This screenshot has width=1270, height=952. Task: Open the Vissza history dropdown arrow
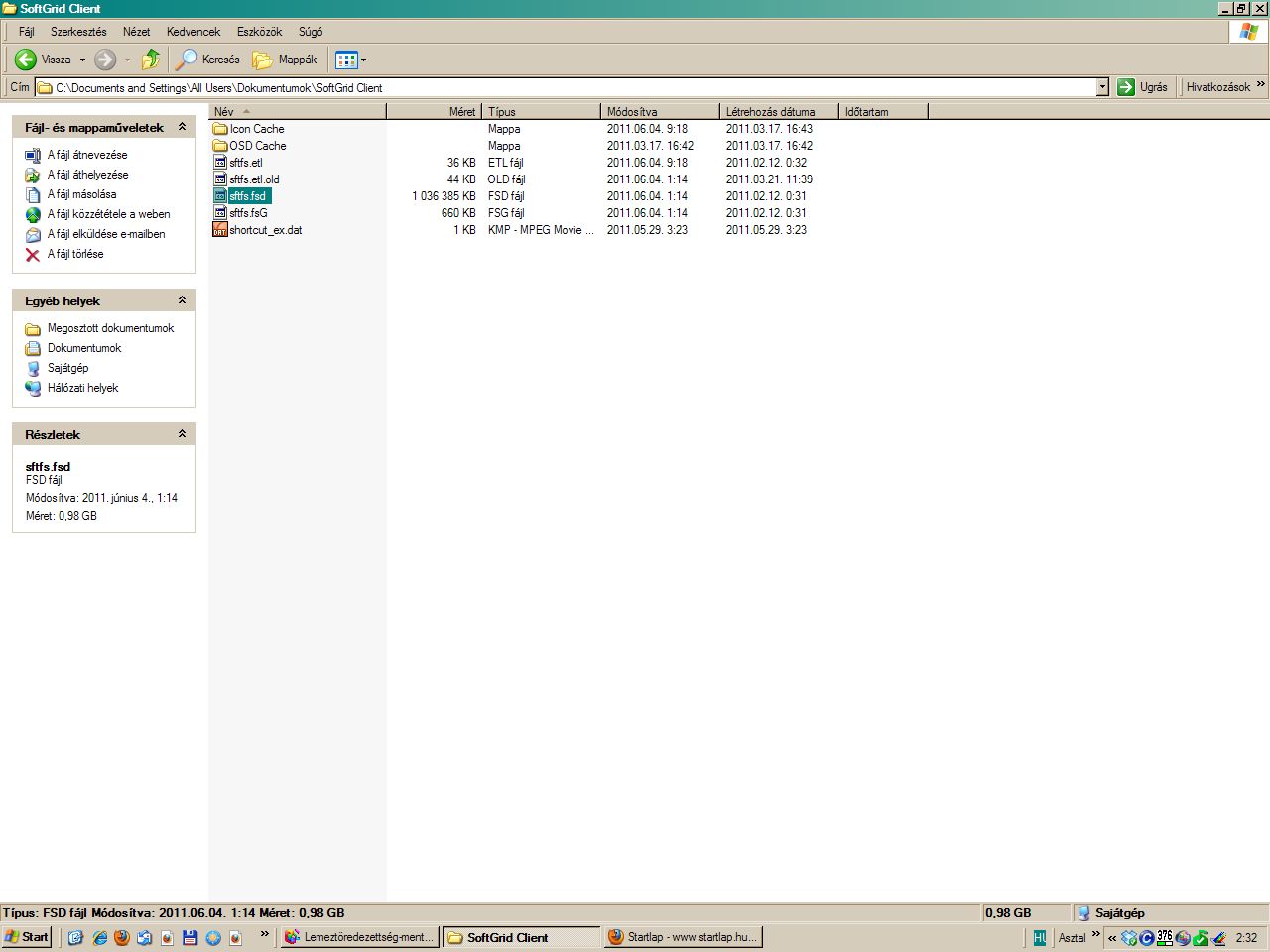(x=82, y=59)
